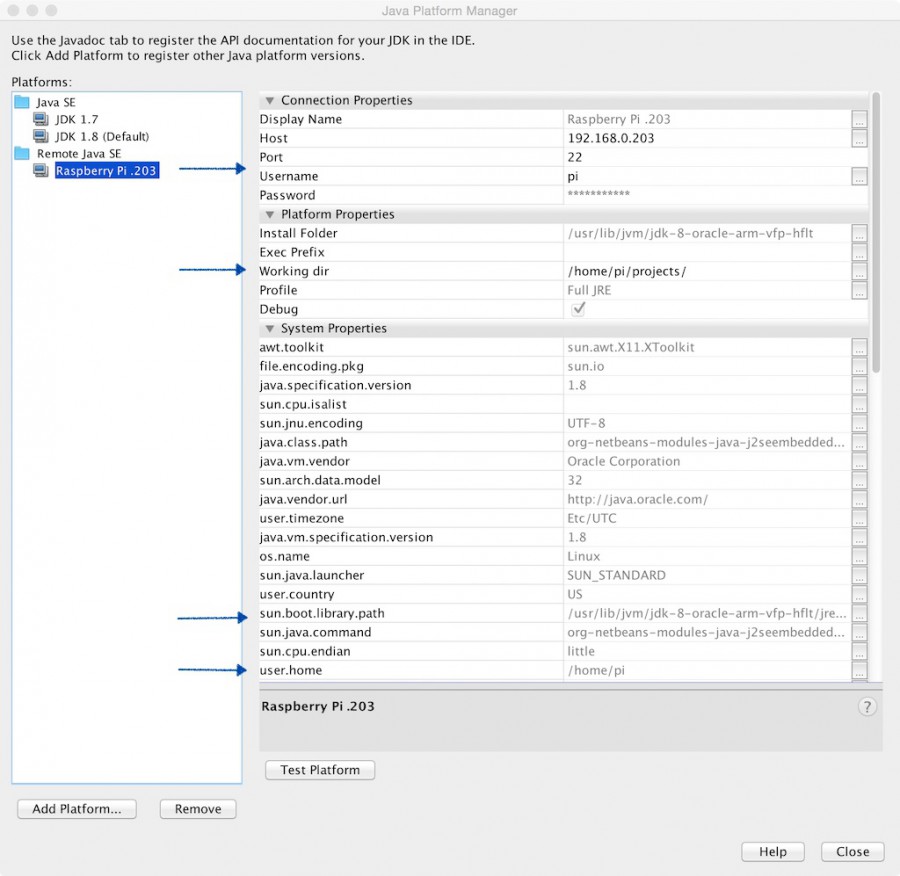
Task: Open ellipsis editor for Install Folder
Action: (x=859, y=233)
